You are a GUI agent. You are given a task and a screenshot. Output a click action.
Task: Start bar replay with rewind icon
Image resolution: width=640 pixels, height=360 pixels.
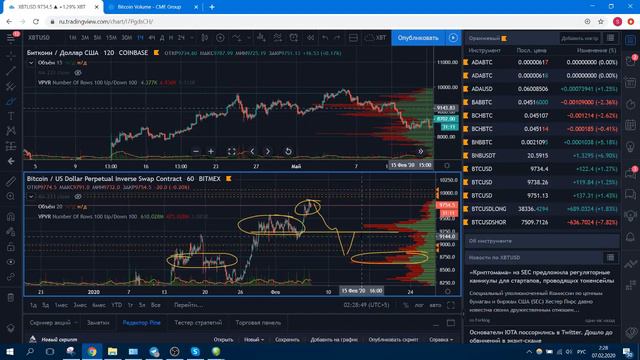[x=310, y=38]
